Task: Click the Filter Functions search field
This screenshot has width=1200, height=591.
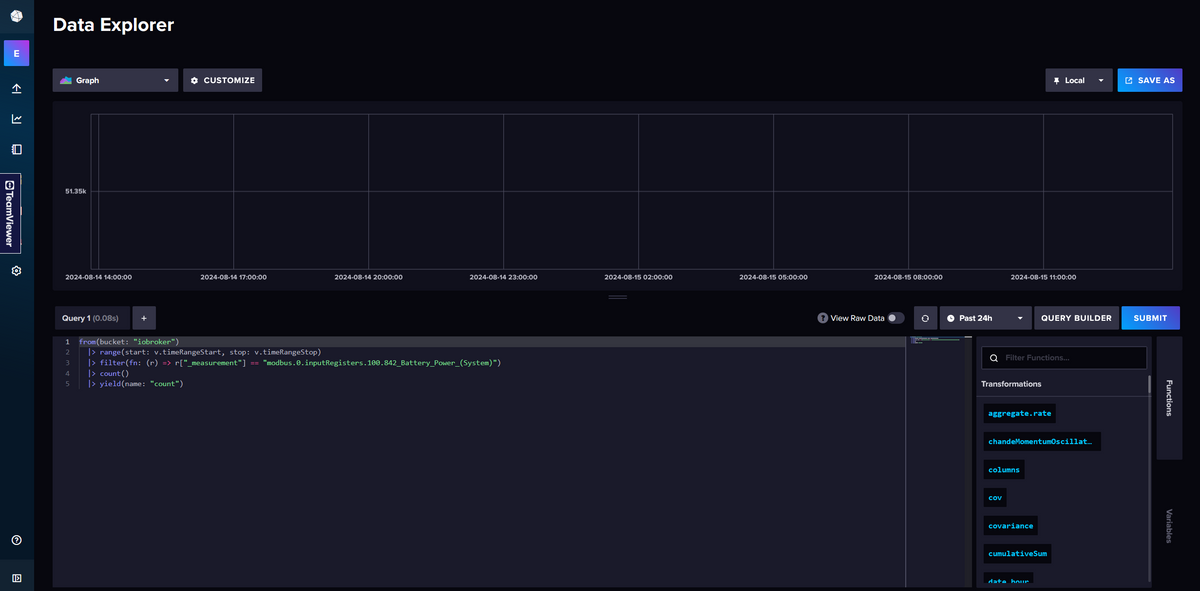Action: [x=1063, y=358]
